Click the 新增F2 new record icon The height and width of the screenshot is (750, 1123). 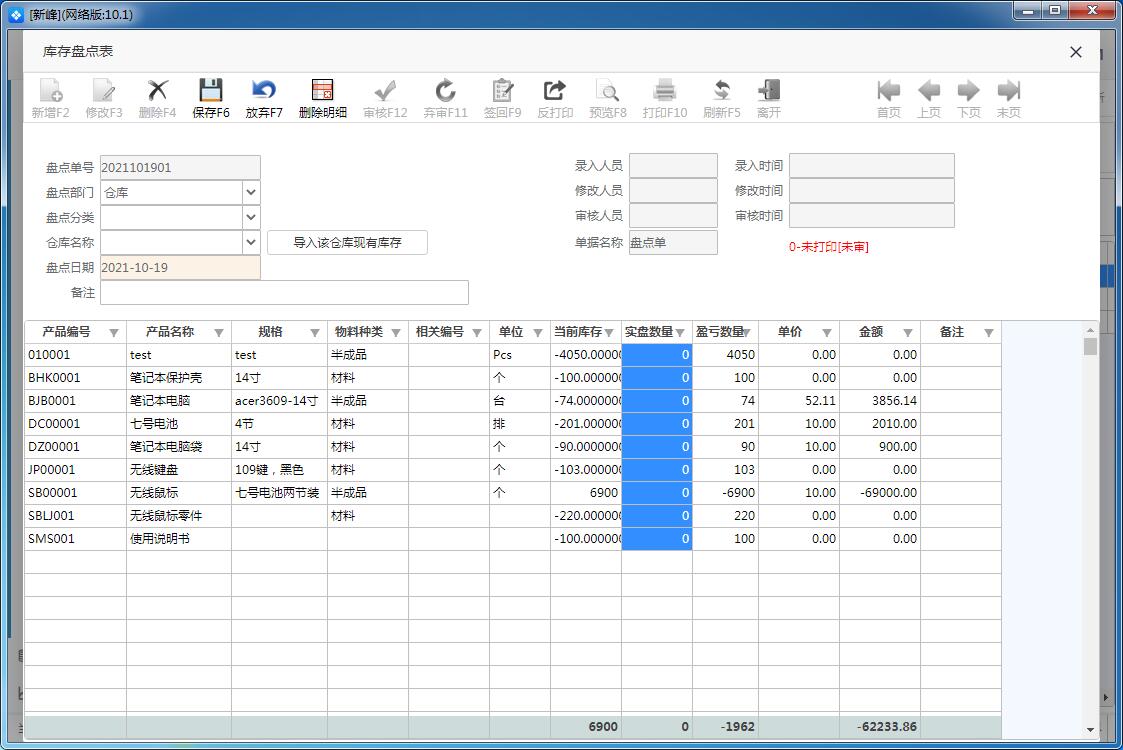[x=51, y=91]
